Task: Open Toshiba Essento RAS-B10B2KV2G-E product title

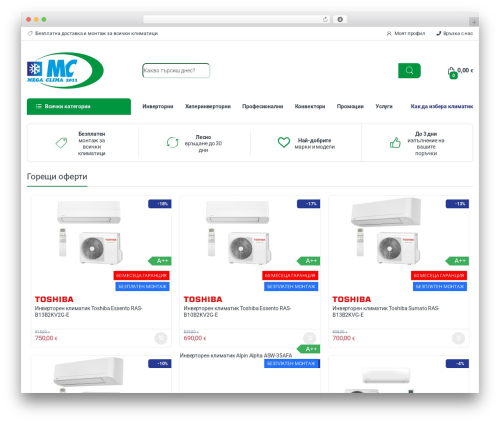Action: [237, 311]
